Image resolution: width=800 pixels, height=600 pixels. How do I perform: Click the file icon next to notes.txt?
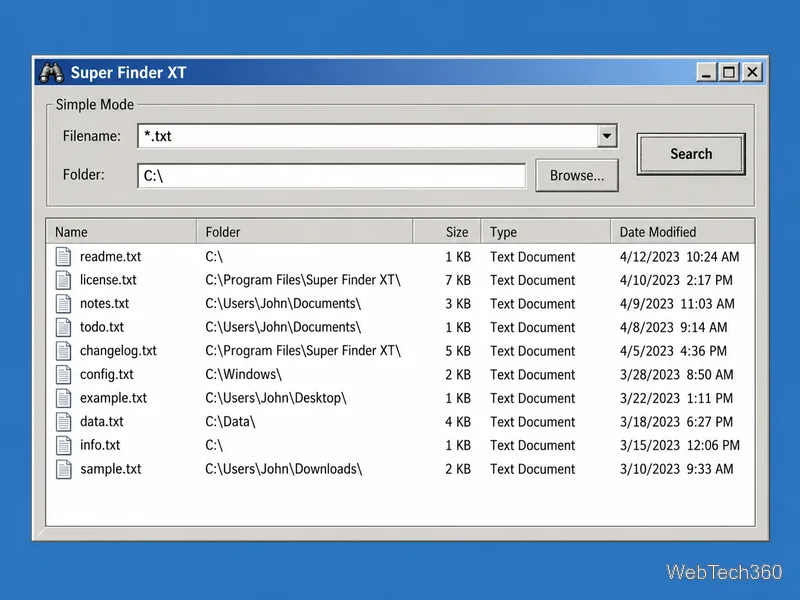coord(63,304)
